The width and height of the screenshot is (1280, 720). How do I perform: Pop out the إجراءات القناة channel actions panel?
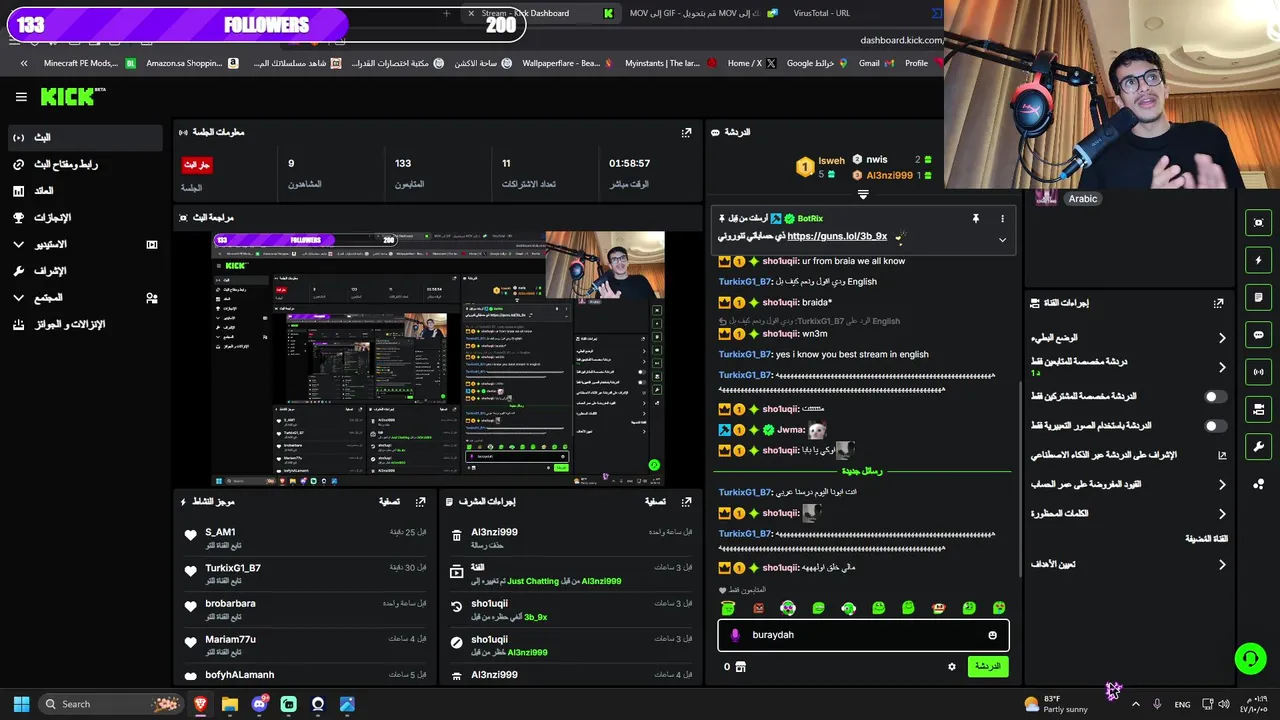pyautogui.click(x=1218, y=303)
